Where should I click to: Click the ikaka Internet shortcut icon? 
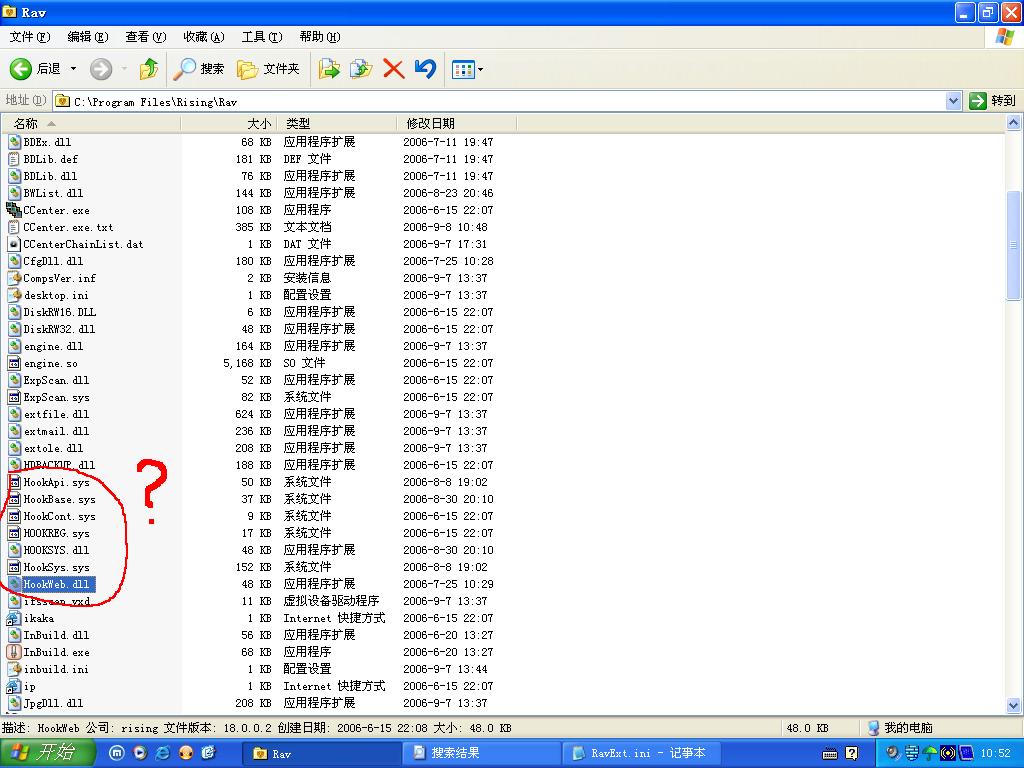point(14,618)
